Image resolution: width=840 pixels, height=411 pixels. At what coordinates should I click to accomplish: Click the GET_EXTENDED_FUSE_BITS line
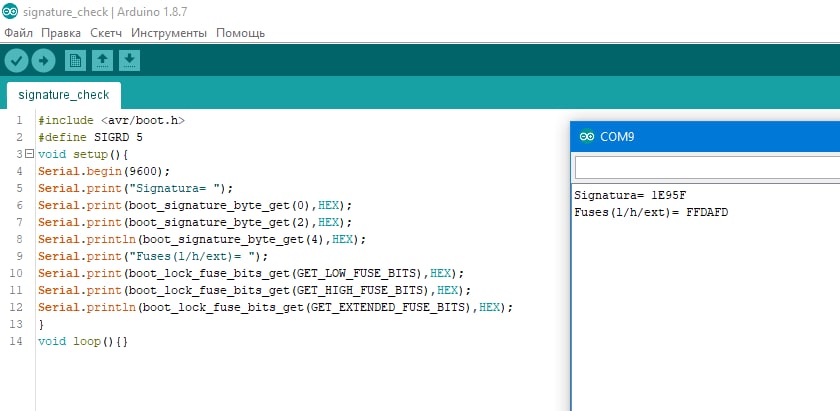click(x=276, y=308)
